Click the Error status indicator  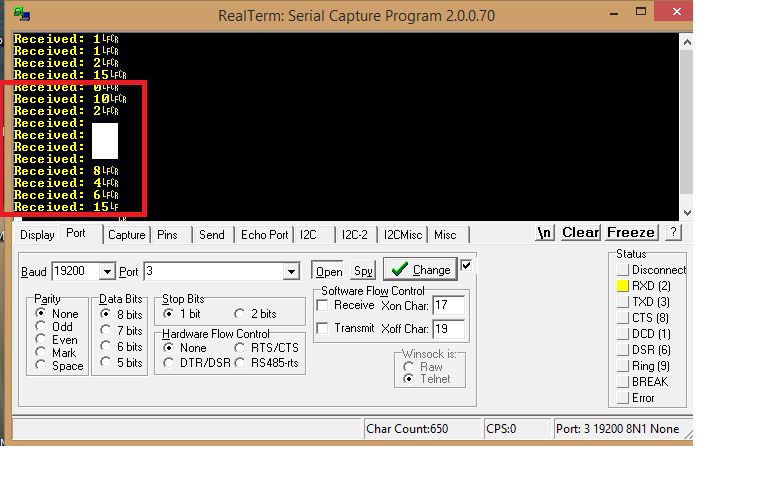623,398
